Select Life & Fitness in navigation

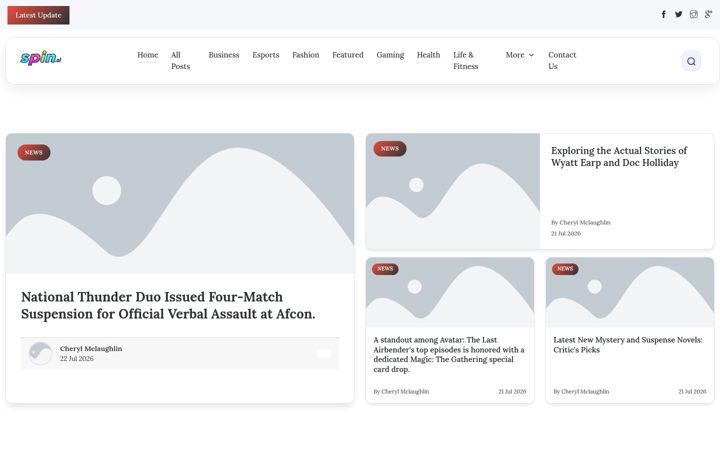coord(466,61)
